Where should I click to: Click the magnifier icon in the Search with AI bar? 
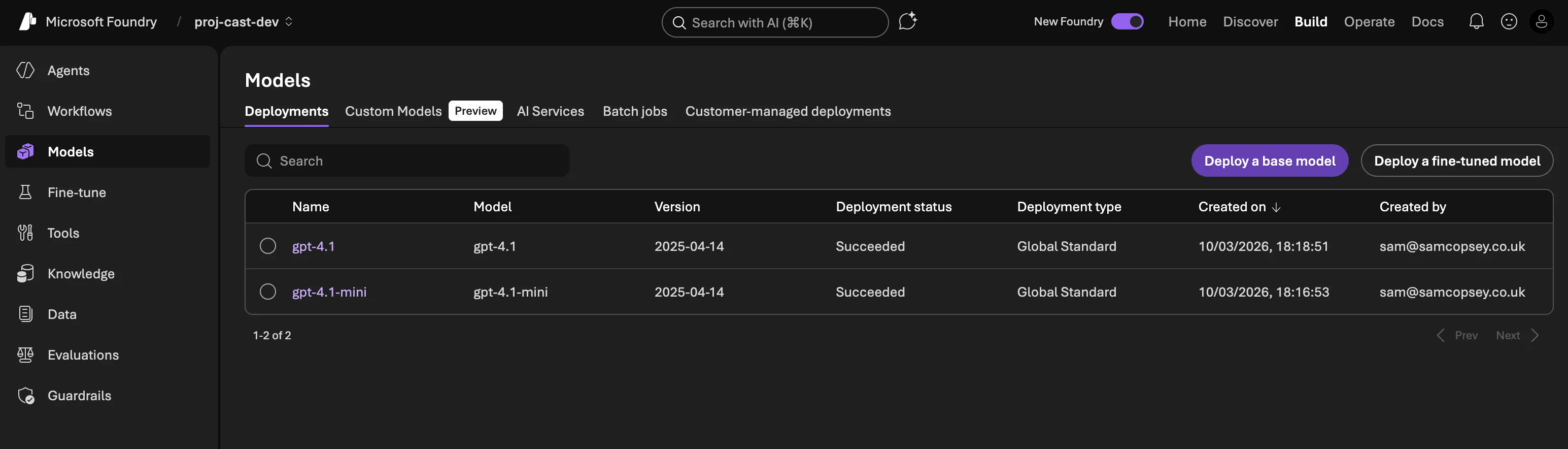[x=679, y=22]
